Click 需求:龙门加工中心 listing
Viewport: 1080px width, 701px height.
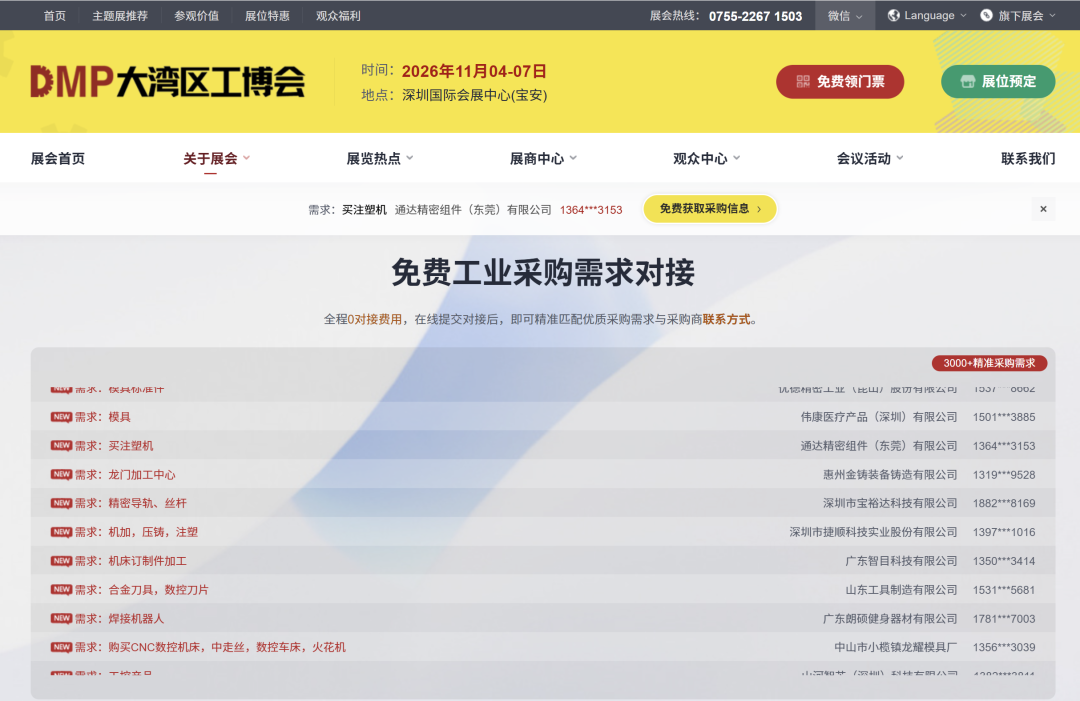pyautogui.click(x=125, y=474)
